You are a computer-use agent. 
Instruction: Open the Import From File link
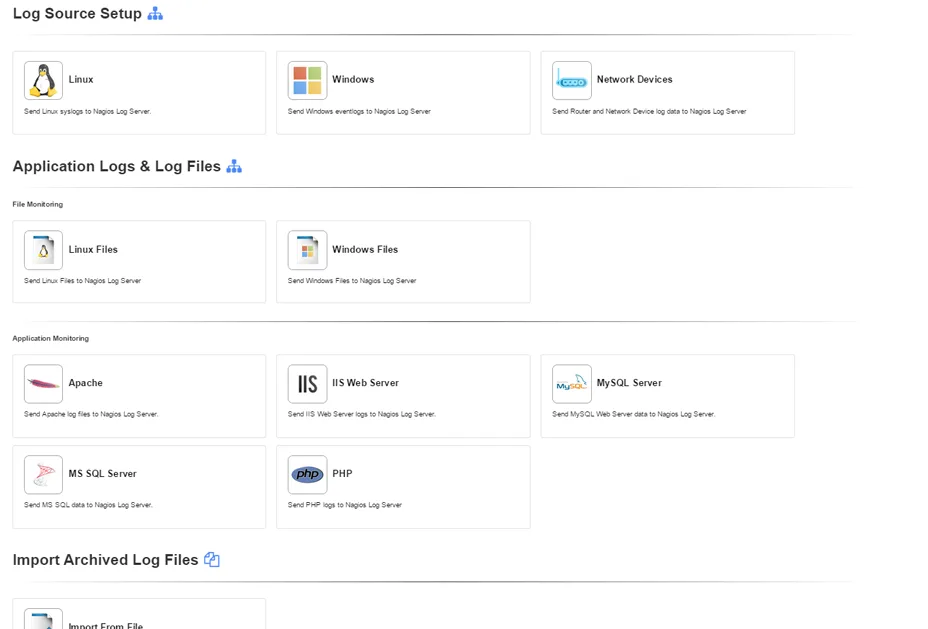(106, 625)
